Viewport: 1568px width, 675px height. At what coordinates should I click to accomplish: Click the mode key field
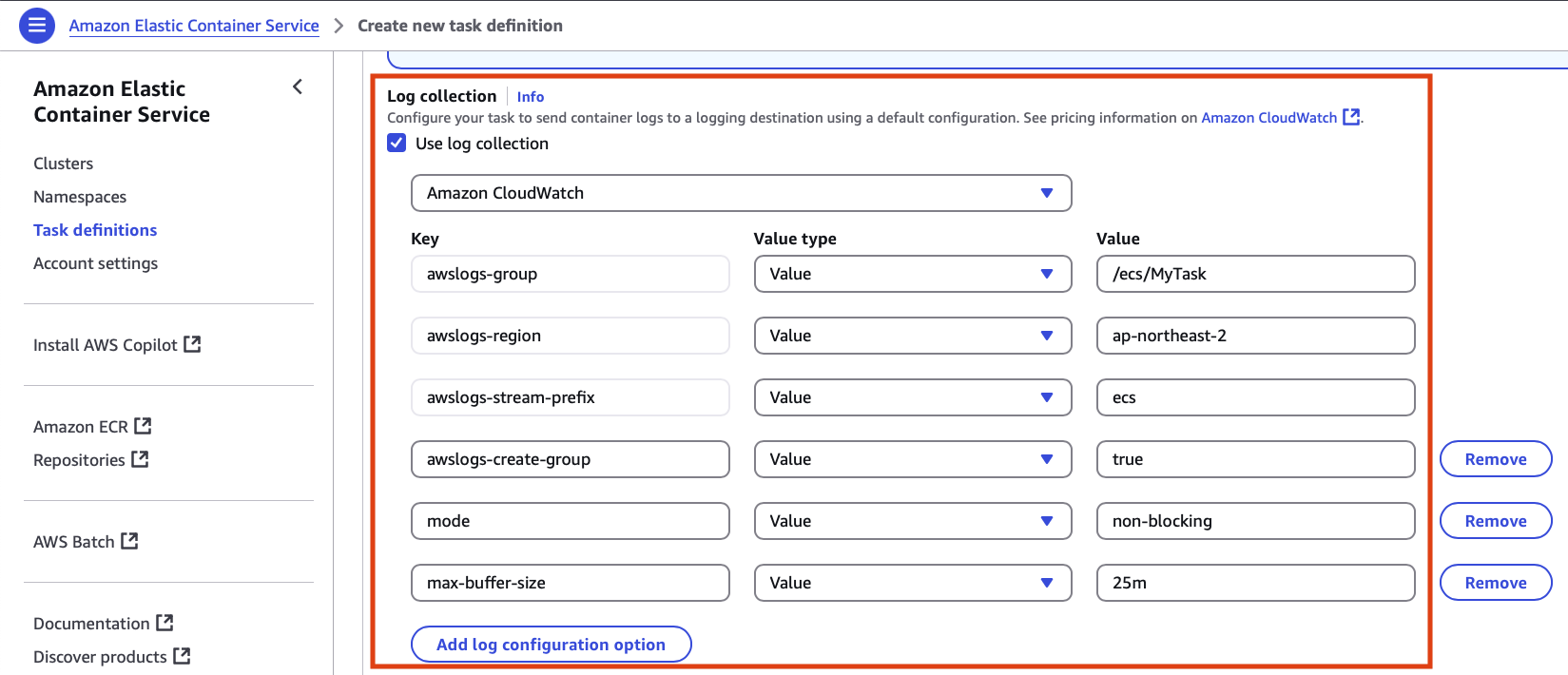(571, 521)
